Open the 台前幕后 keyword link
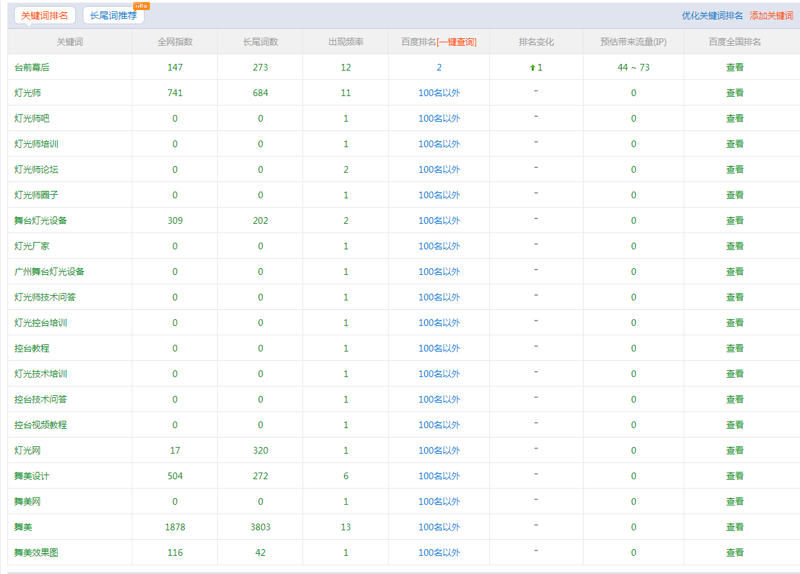This screenshot has height=574, width=800. tap(32, 67)
